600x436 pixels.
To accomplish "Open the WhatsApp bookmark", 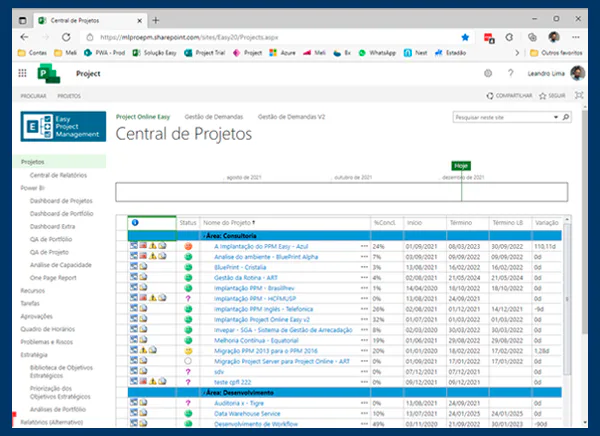I will click(x=377, y=53).
